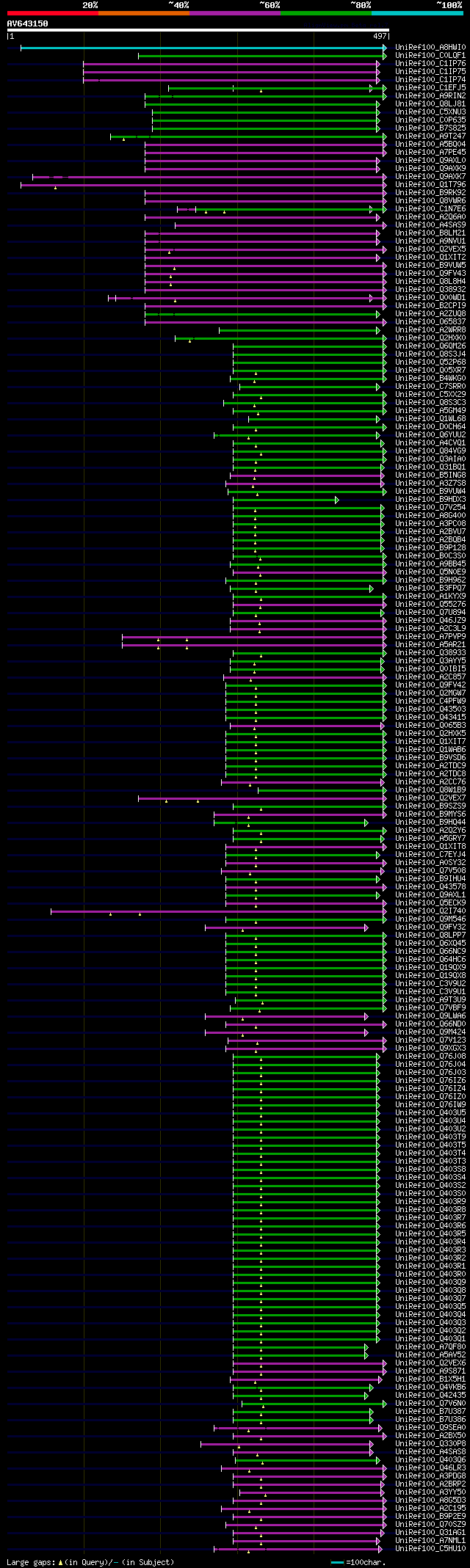Click hit label UniRef100_Q38933
470x1568 pixels.
pos(430,653)
